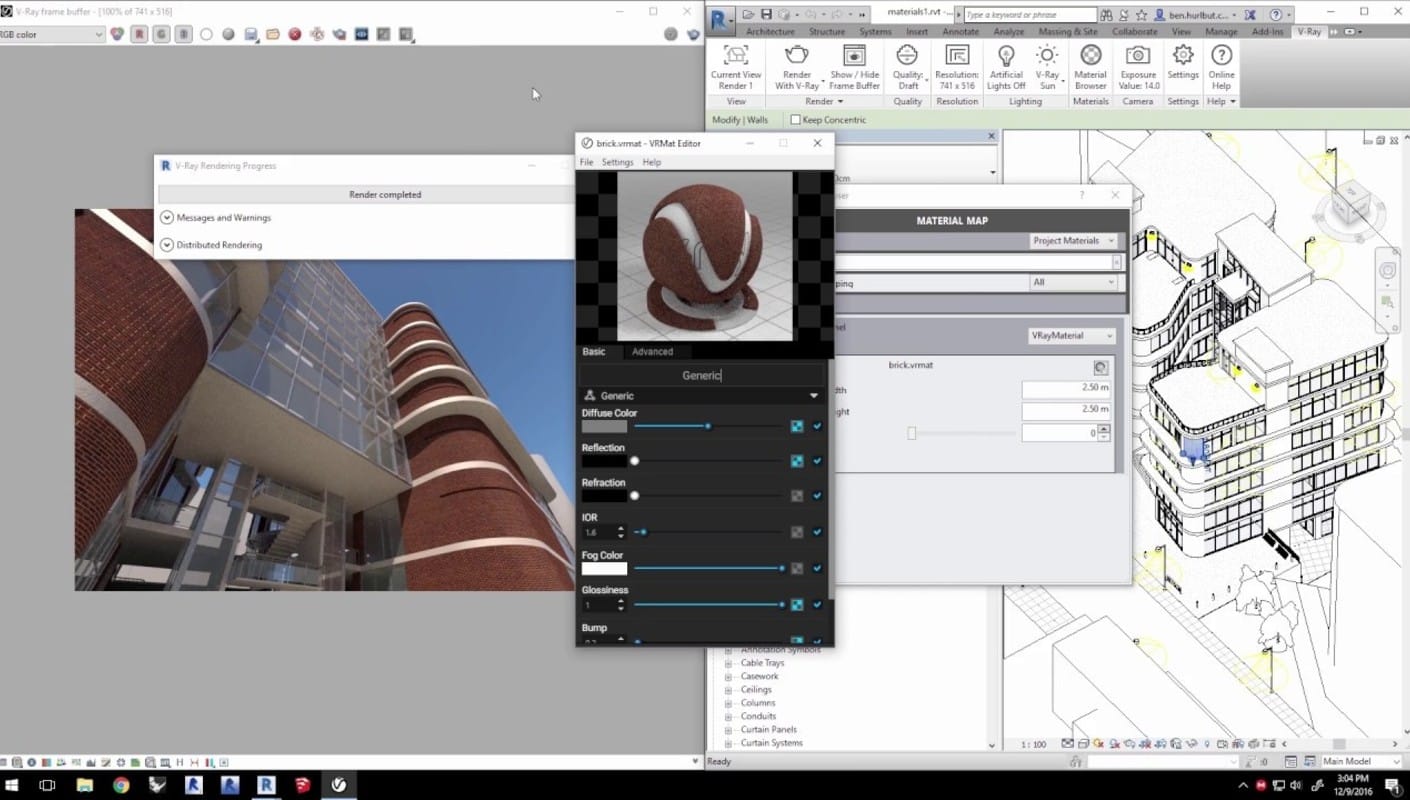
Task: Start a render with the V-Ray teapot
Action: (x=797, y=56)
